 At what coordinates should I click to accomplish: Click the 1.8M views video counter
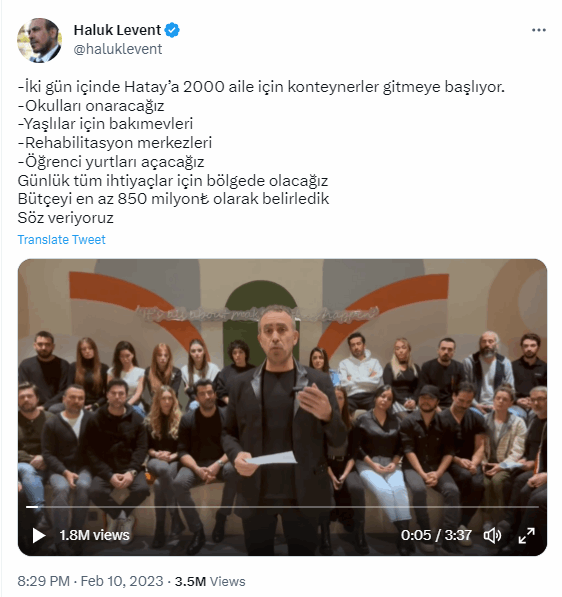(x=94, y=535)
